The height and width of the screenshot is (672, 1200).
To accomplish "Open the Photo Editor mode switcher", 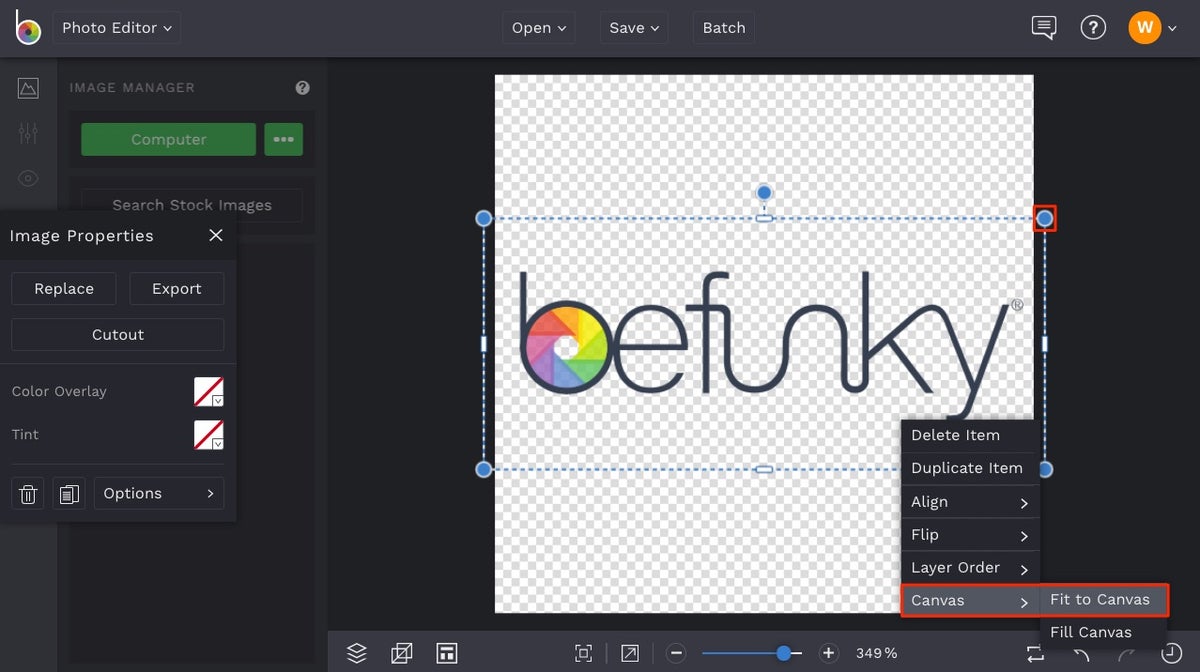I will pos(116,27).
